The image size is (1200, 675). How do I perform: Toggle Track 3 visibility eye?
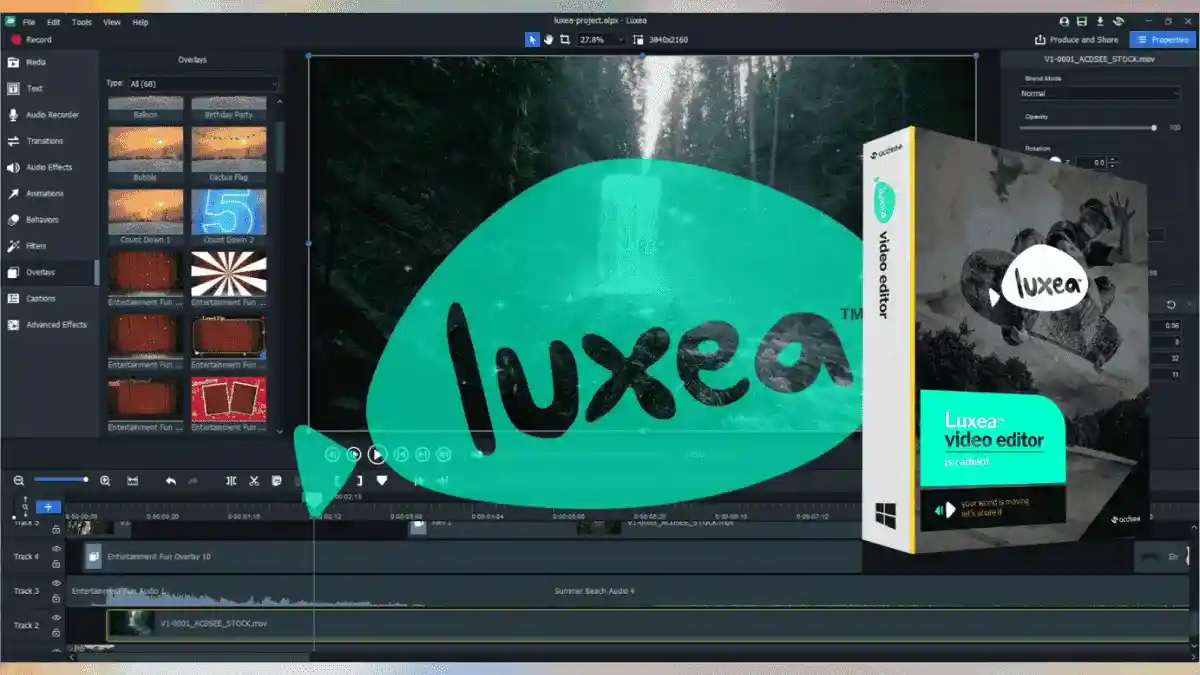[x=56, y=583]
